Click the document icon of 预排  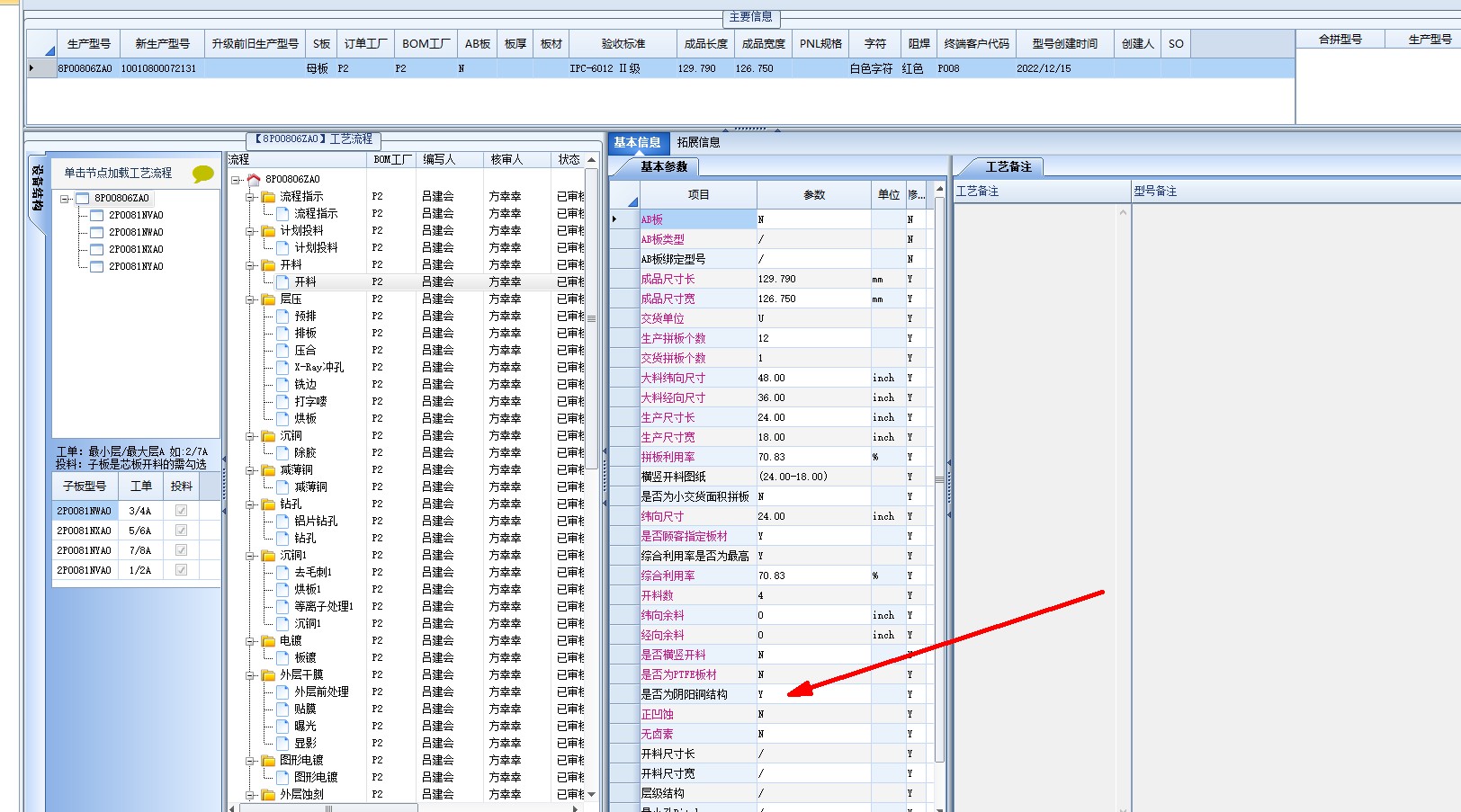pos(282,316)
